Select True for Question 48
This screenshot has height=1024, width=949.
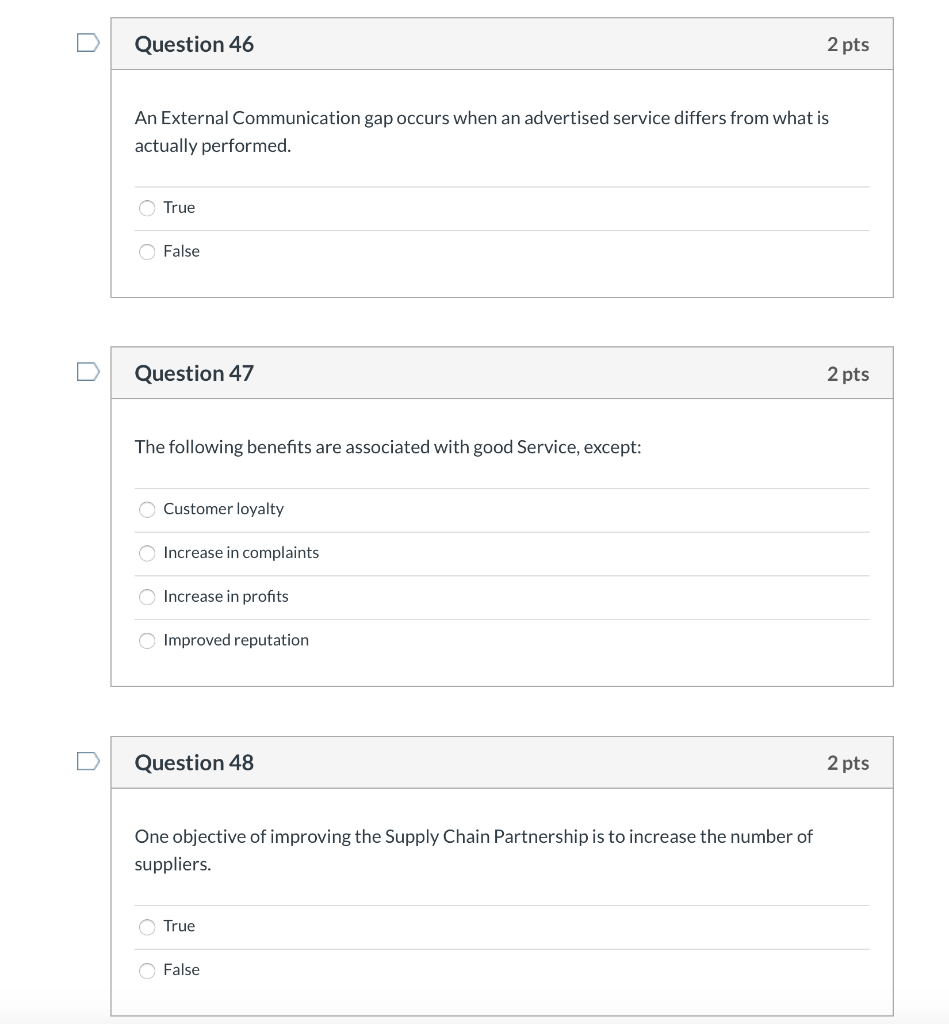[x=147, y=926]
